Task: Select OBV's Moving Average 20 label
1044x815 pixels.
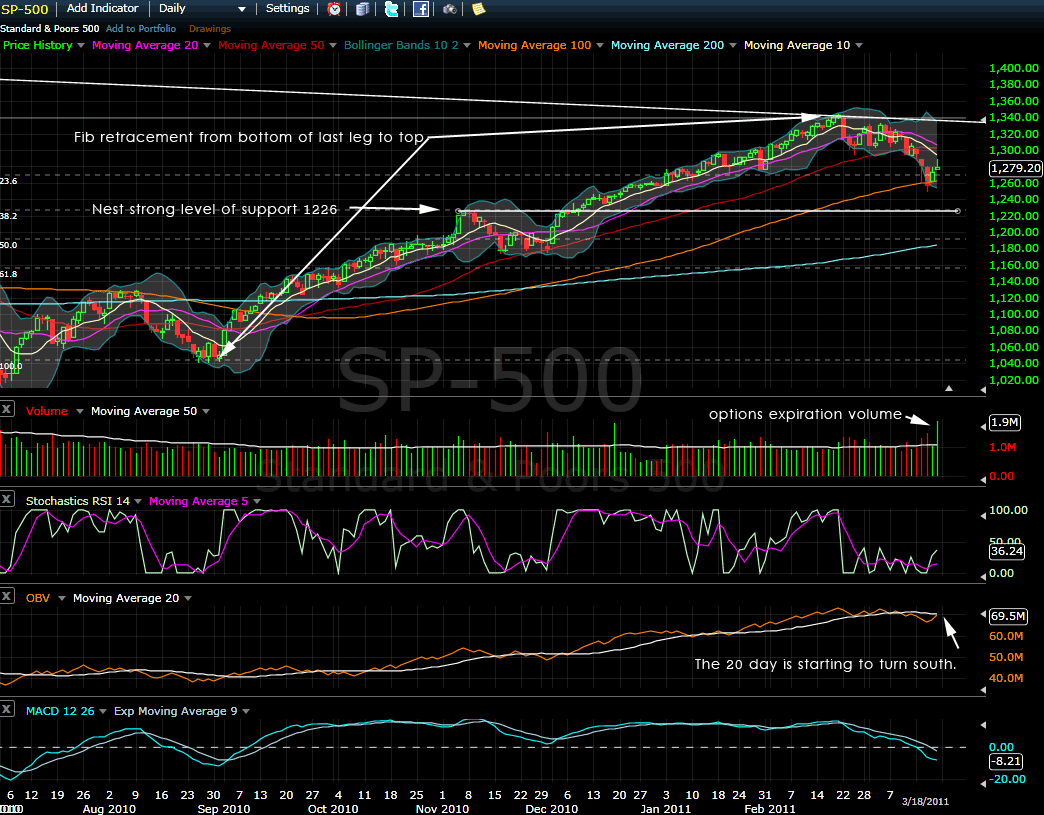Action: (126, 599)
